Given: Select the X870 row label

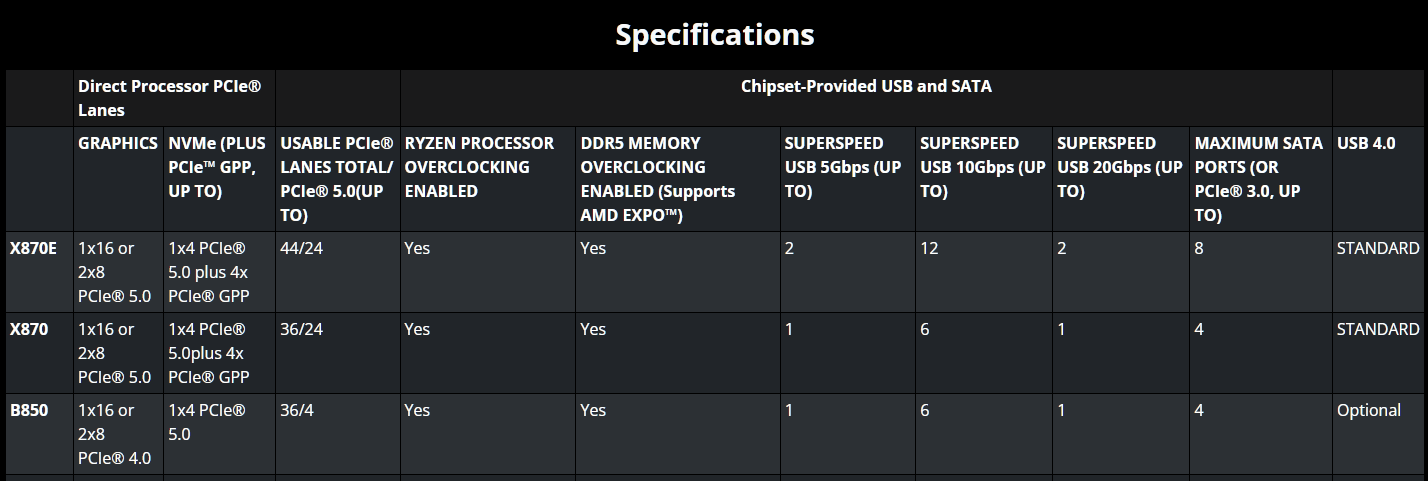Looking at the screenshot, I should 29,329.
